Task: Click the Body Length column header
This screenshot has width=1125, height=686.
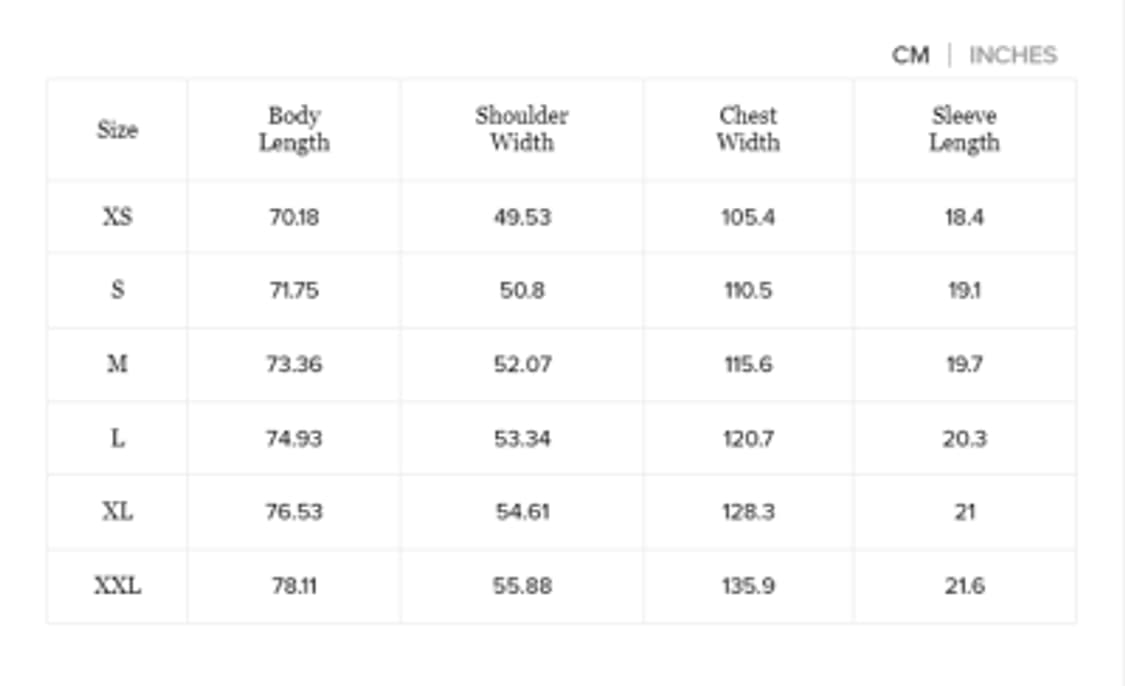Action: (x=294, y=129)
